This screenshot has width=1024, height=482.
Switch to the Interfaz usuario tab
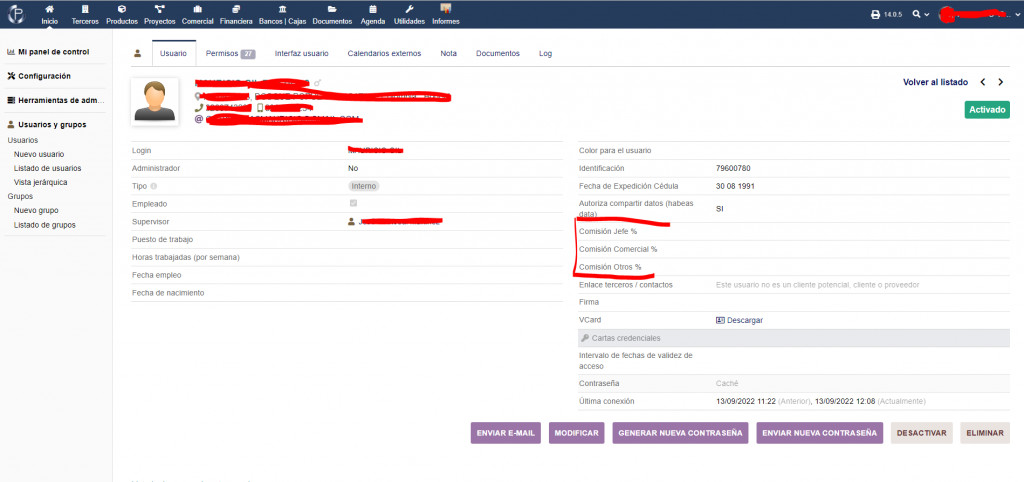(302, 54)
